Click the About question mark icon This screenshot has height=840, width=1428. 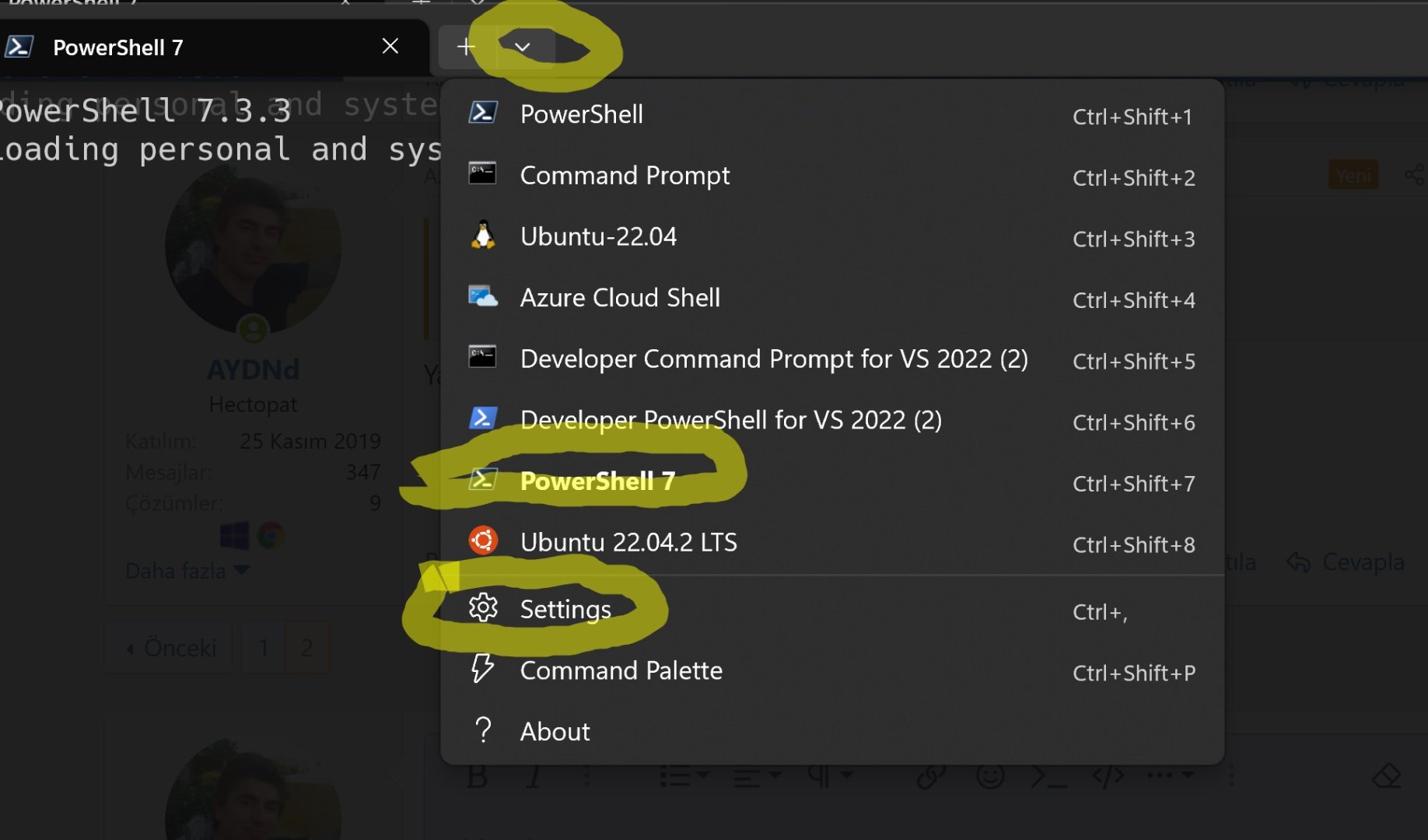483,730
